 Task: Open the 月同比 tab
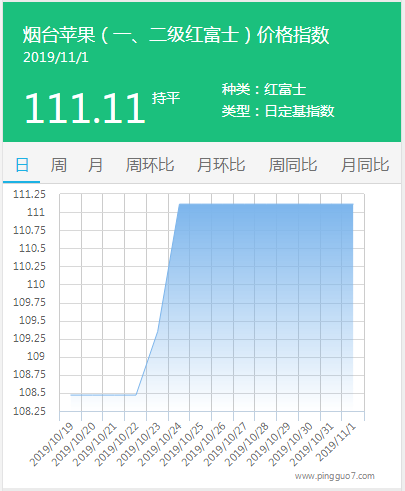pyautogui.click(x=365, y=165)
